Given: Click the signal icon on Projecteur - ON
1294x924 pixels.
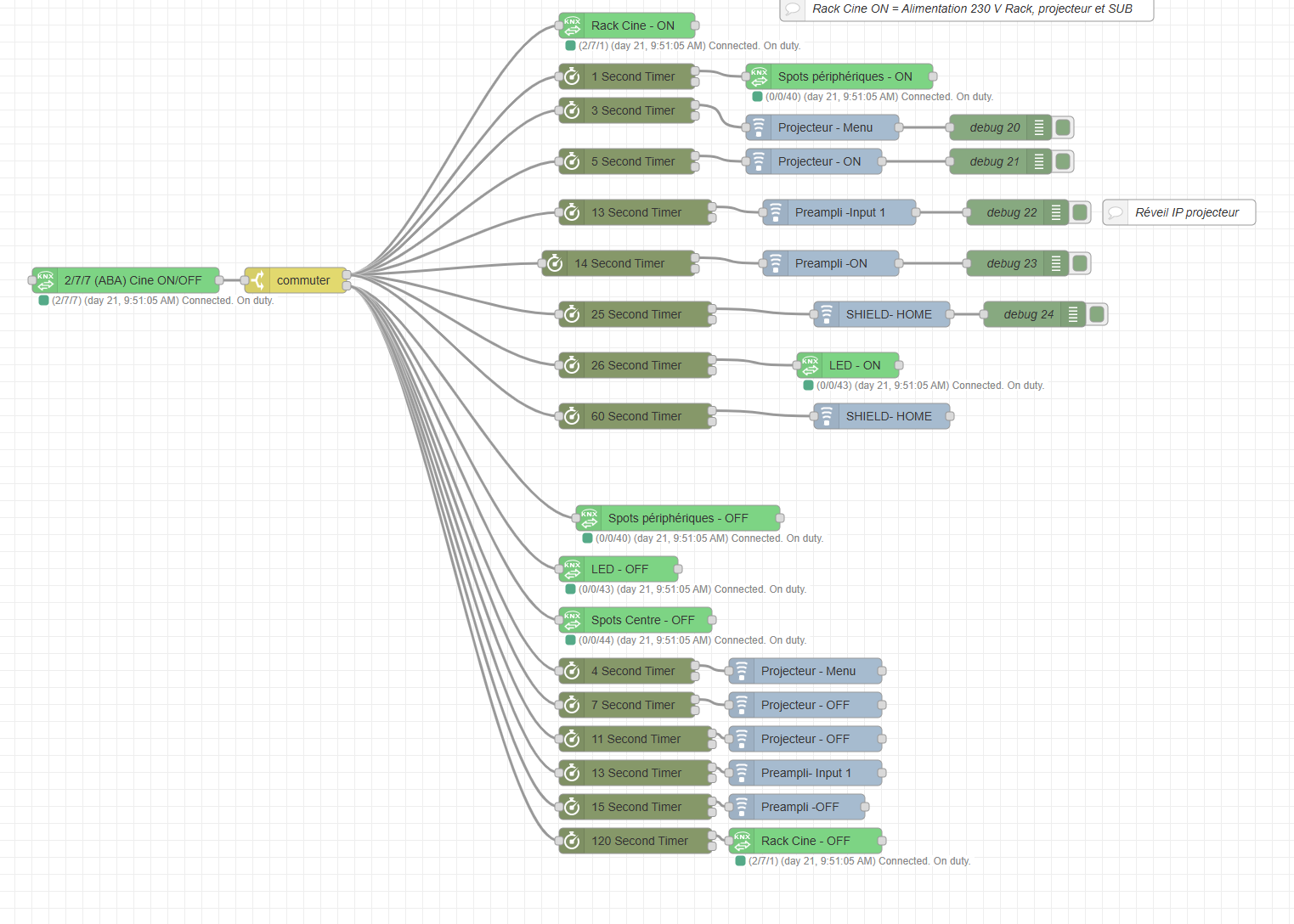Looking at the screenshot, I should [x=759, y=161].
